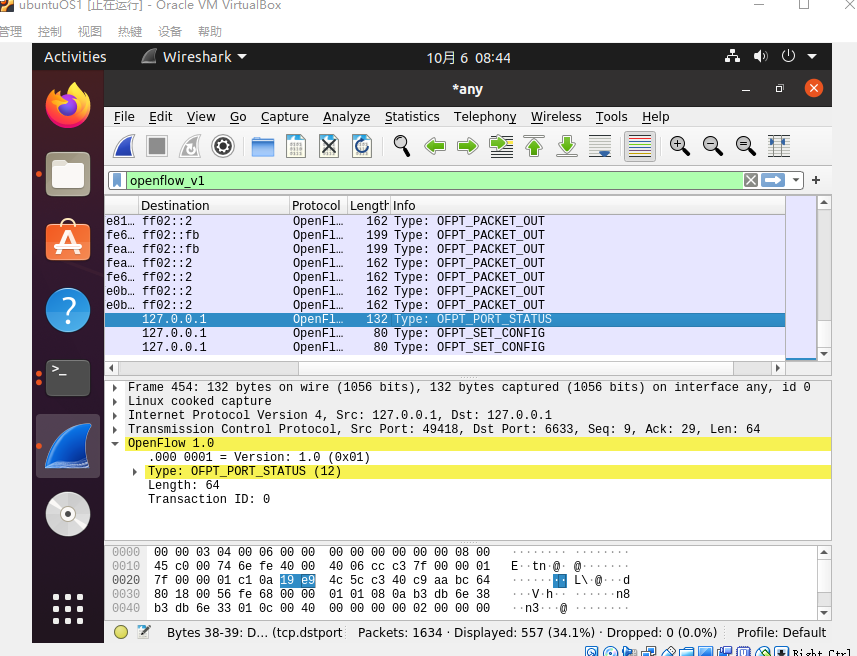This screenshot has height=656, width=857.
Task: Open the Statistics menu
Action: (412, 117)
